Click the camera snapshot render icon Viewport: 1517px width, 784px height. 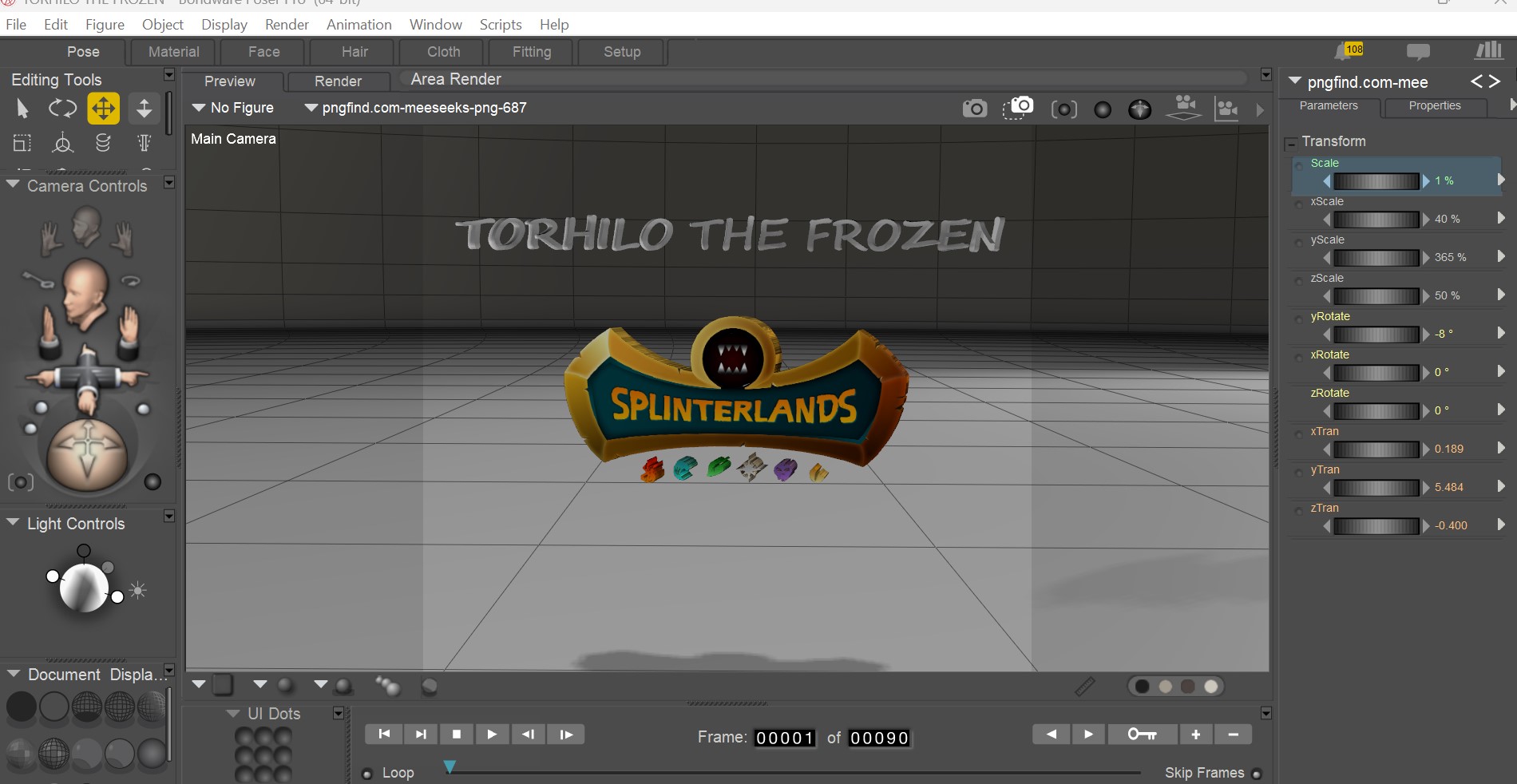pos(974,108)
